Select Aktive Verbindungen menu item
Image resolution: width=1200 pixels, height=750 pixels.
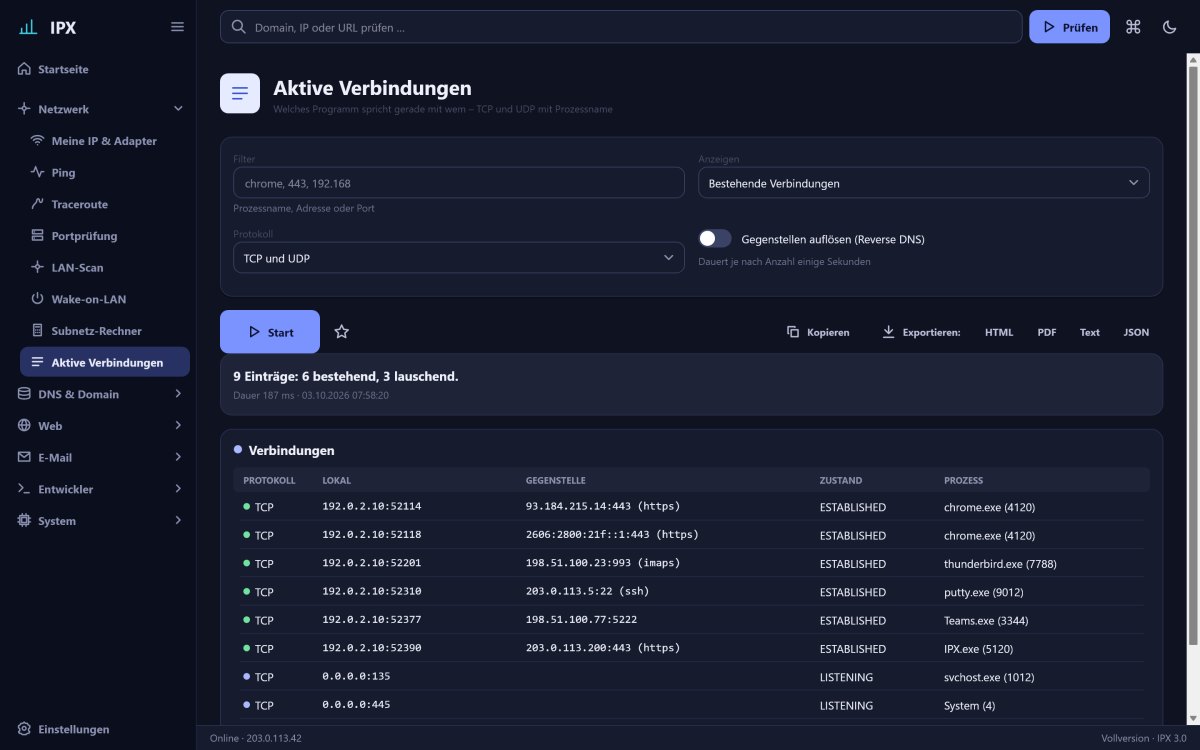(105, 362)
